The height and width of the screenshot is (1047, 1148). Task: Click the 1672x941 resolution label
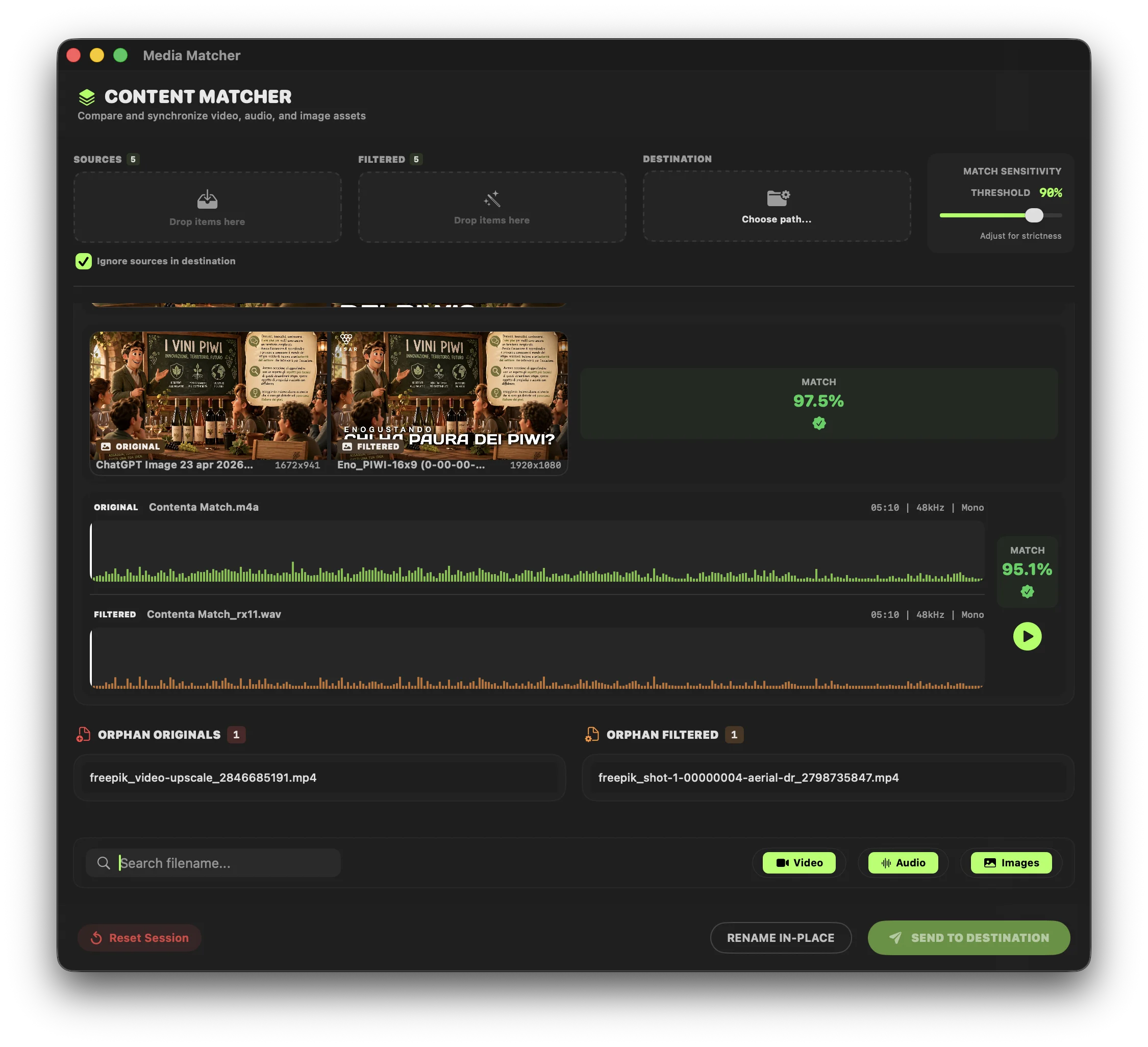click(297, 465)
